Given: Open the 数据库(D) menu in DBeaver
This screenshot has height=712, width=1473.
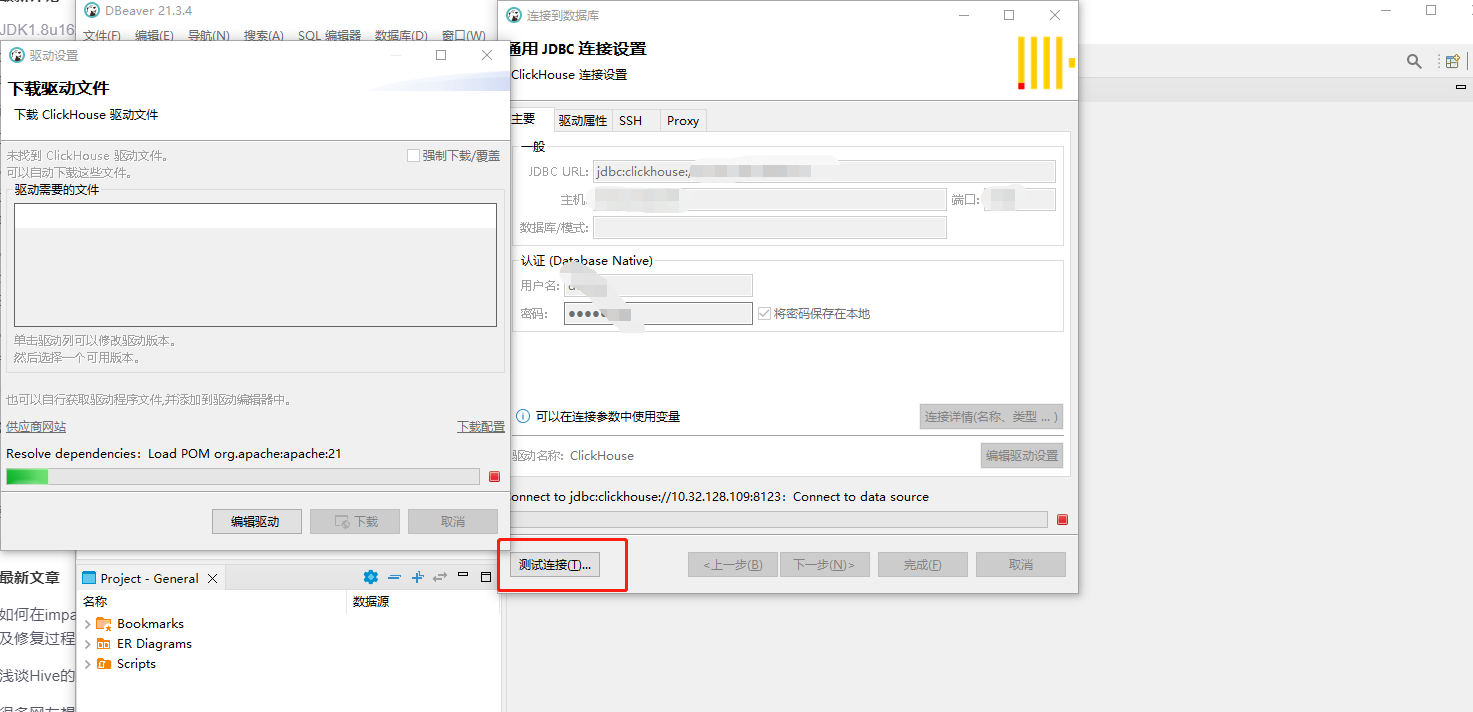Looking at the screenshot, I should point(401,36).
